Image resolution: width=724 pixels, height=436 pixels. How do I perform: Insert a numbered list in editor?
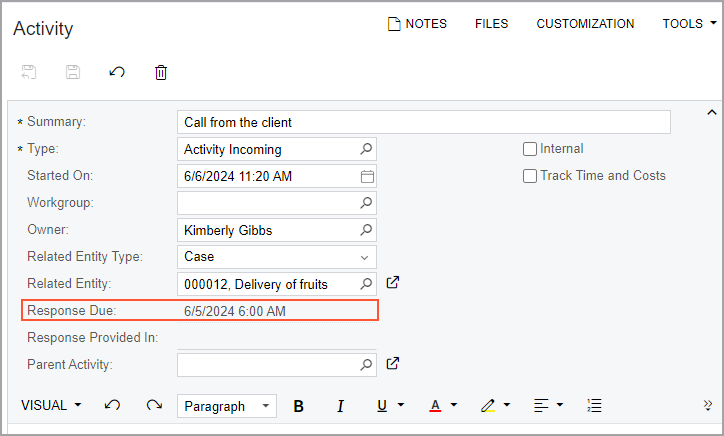(595, 406)
